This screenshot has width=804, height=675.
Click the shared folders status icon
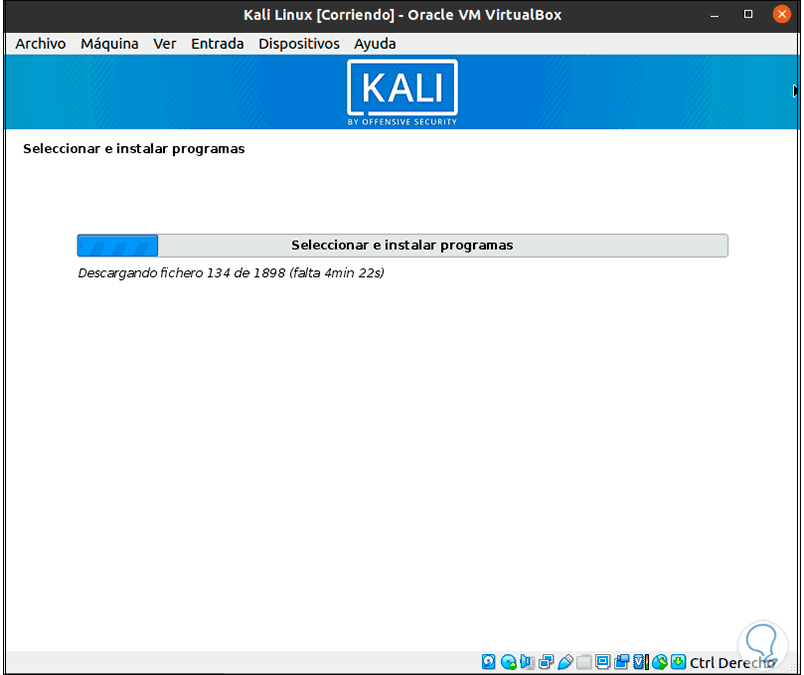point(584,662)
